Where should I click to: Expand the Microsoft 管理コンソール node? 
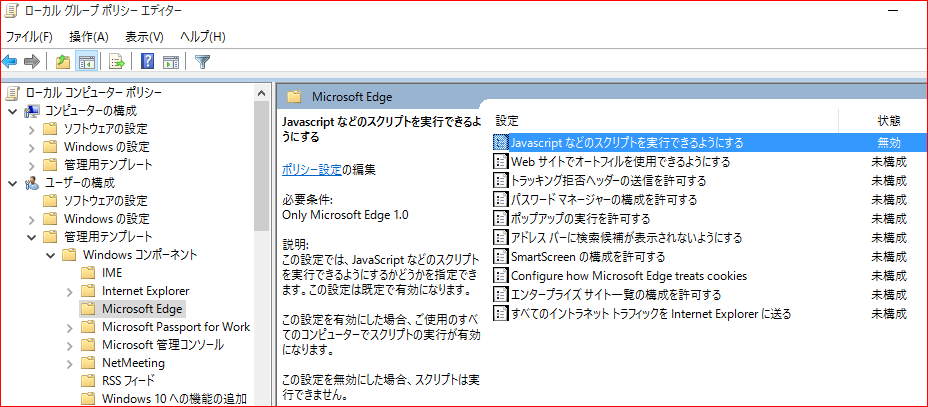tap(70, 345)
